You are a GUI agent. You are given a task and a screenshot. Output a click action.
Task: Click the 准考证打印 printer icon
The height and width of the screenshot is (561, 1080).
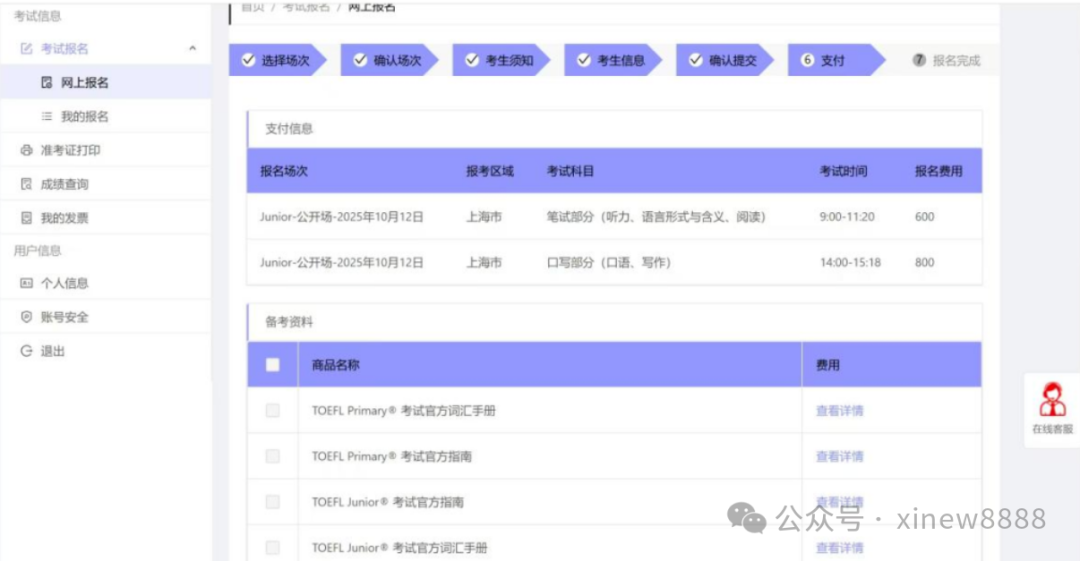click(27, 151)
